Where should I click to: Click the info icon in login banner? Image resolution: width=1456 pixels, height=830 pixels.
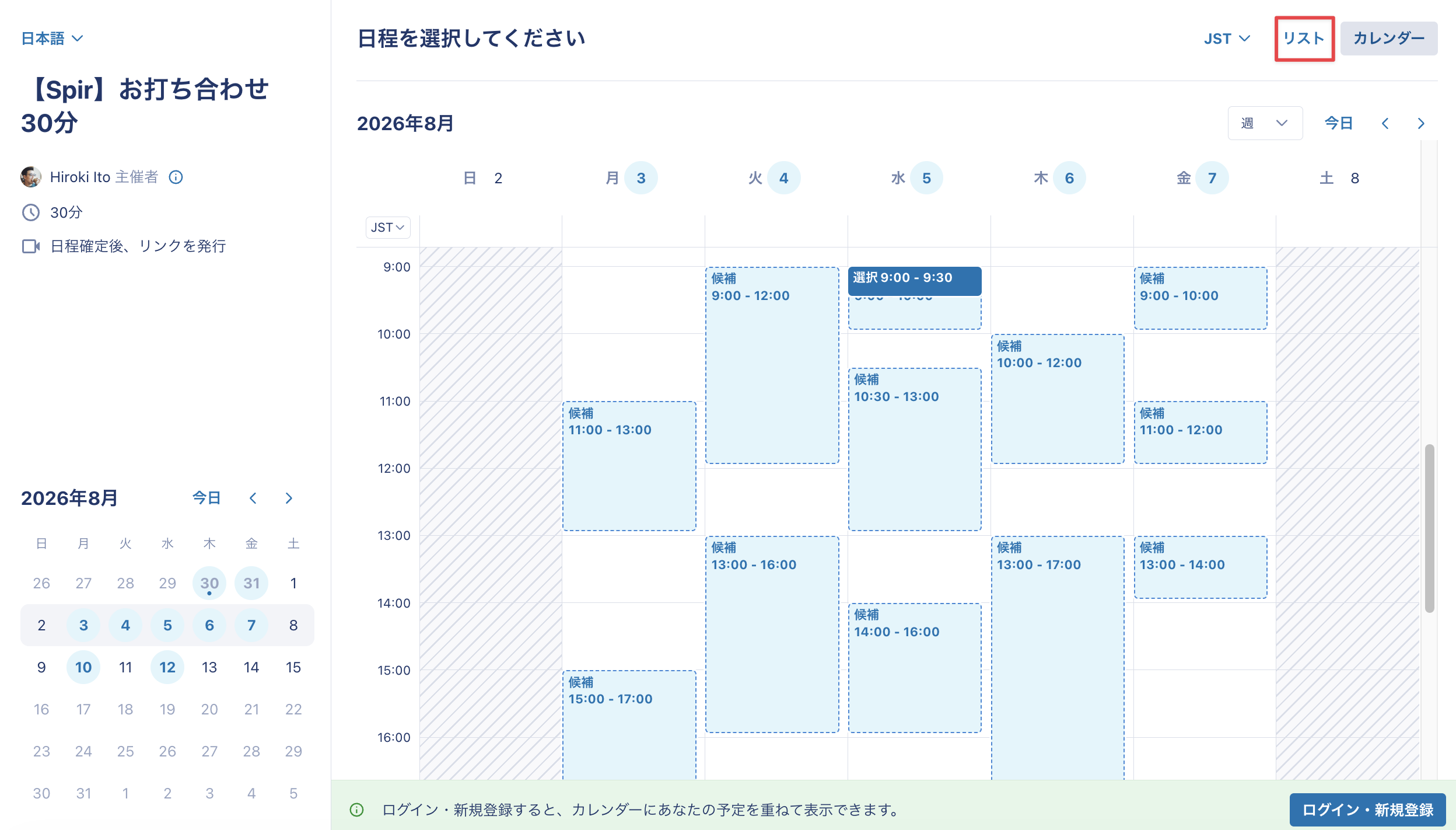(356, 810)
